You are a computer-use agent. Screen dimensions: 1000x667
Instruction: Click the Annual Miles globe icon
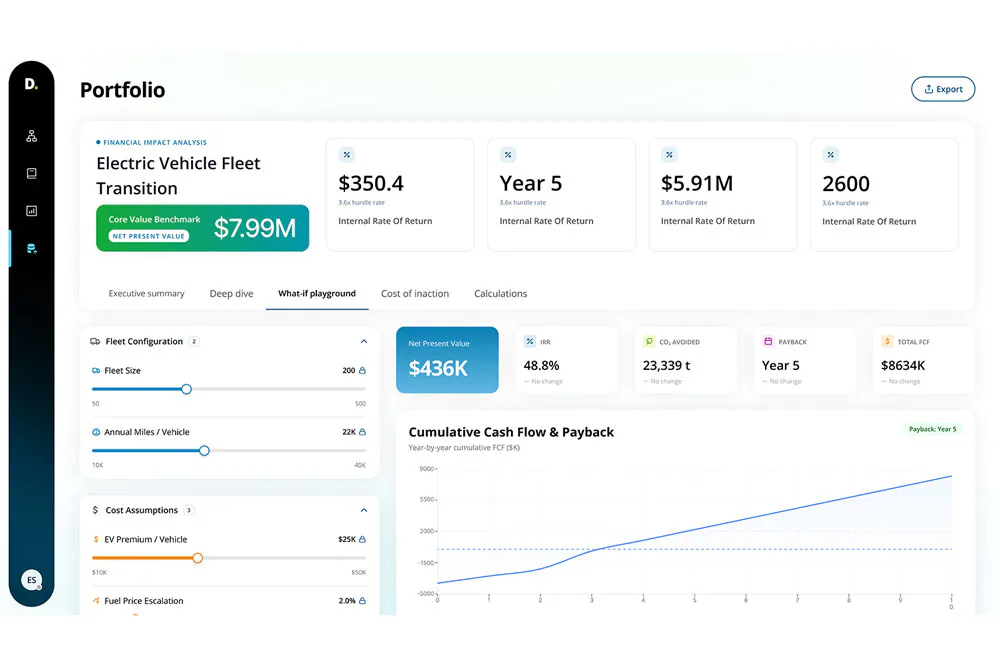(96, 432)
